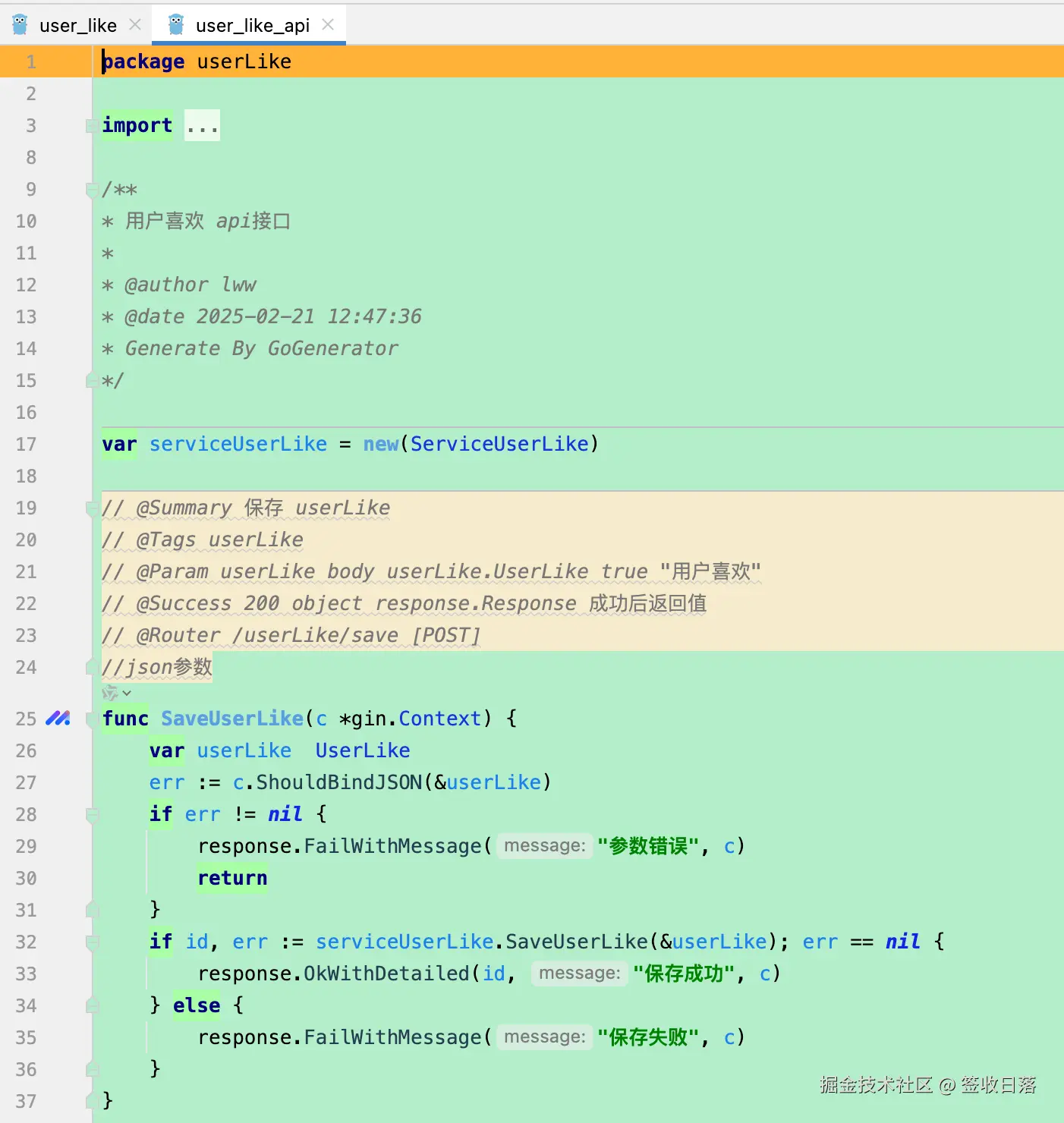This screenshot has width=1064, height=1123.
Task: Collapse the if err != nil block fold arrow
Action: tap(92, 814)
